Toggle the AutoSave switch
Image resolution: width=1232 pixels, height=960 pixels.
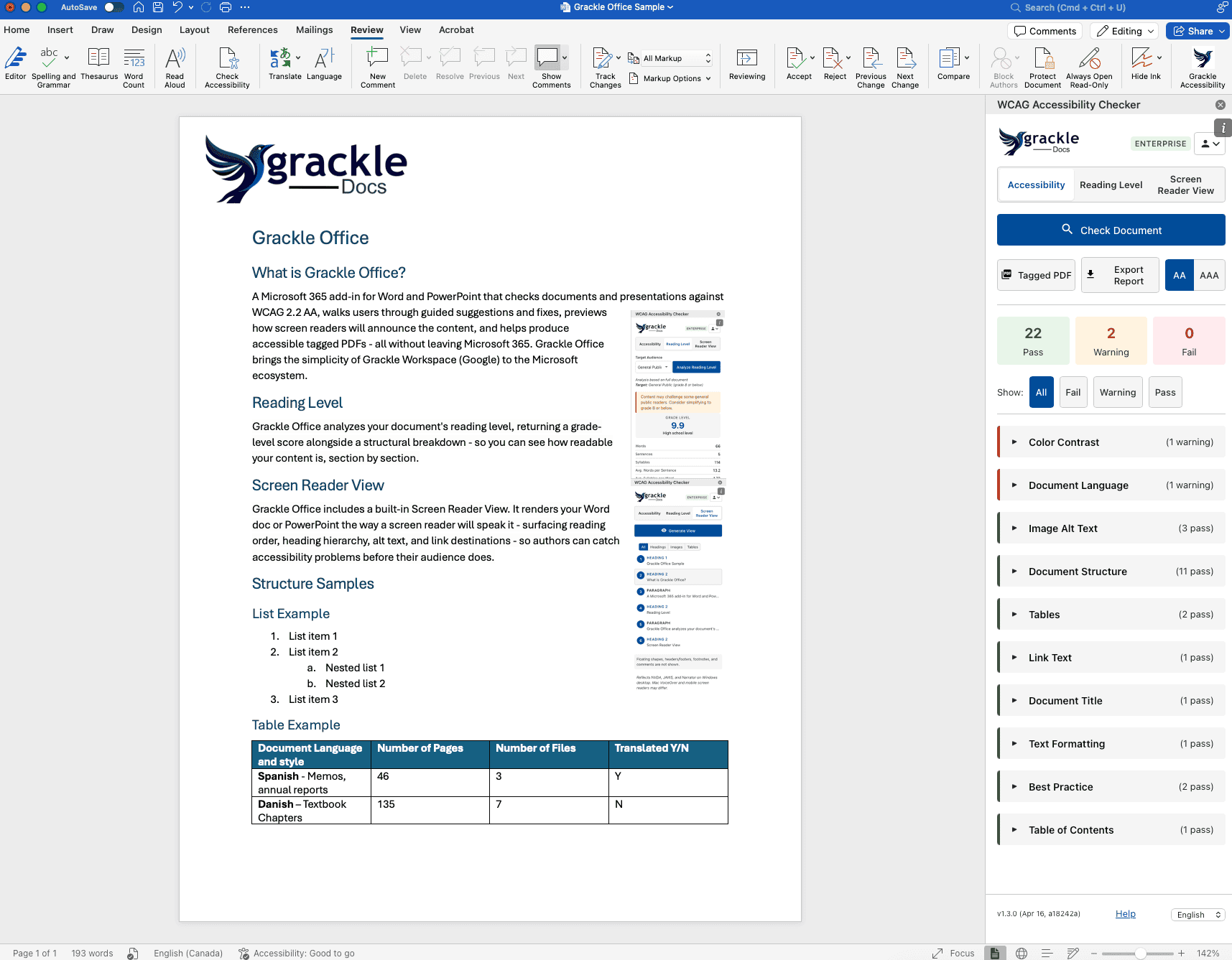click(x=114, y=7)
